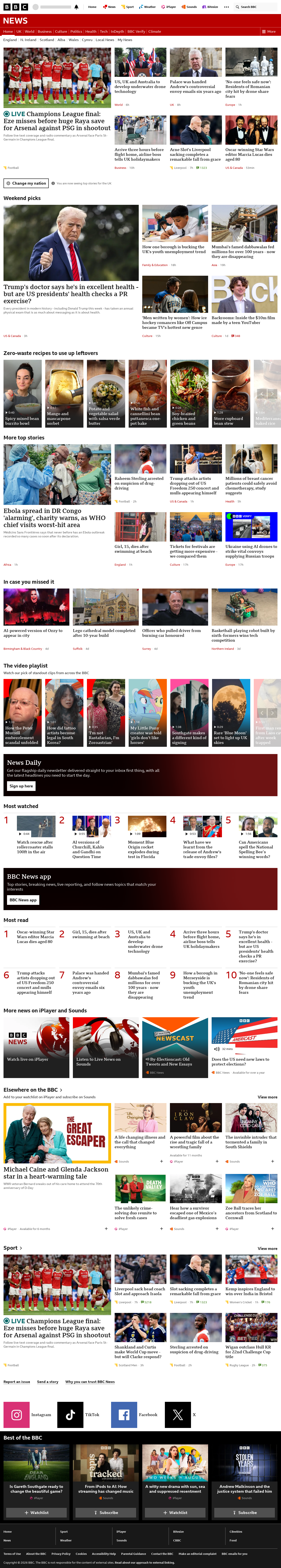The height and width of the screenshot is (1568, 281).
Task: Open My News in the regional sub-navigation
Action: pyautogui.click(x=125, y=40)
